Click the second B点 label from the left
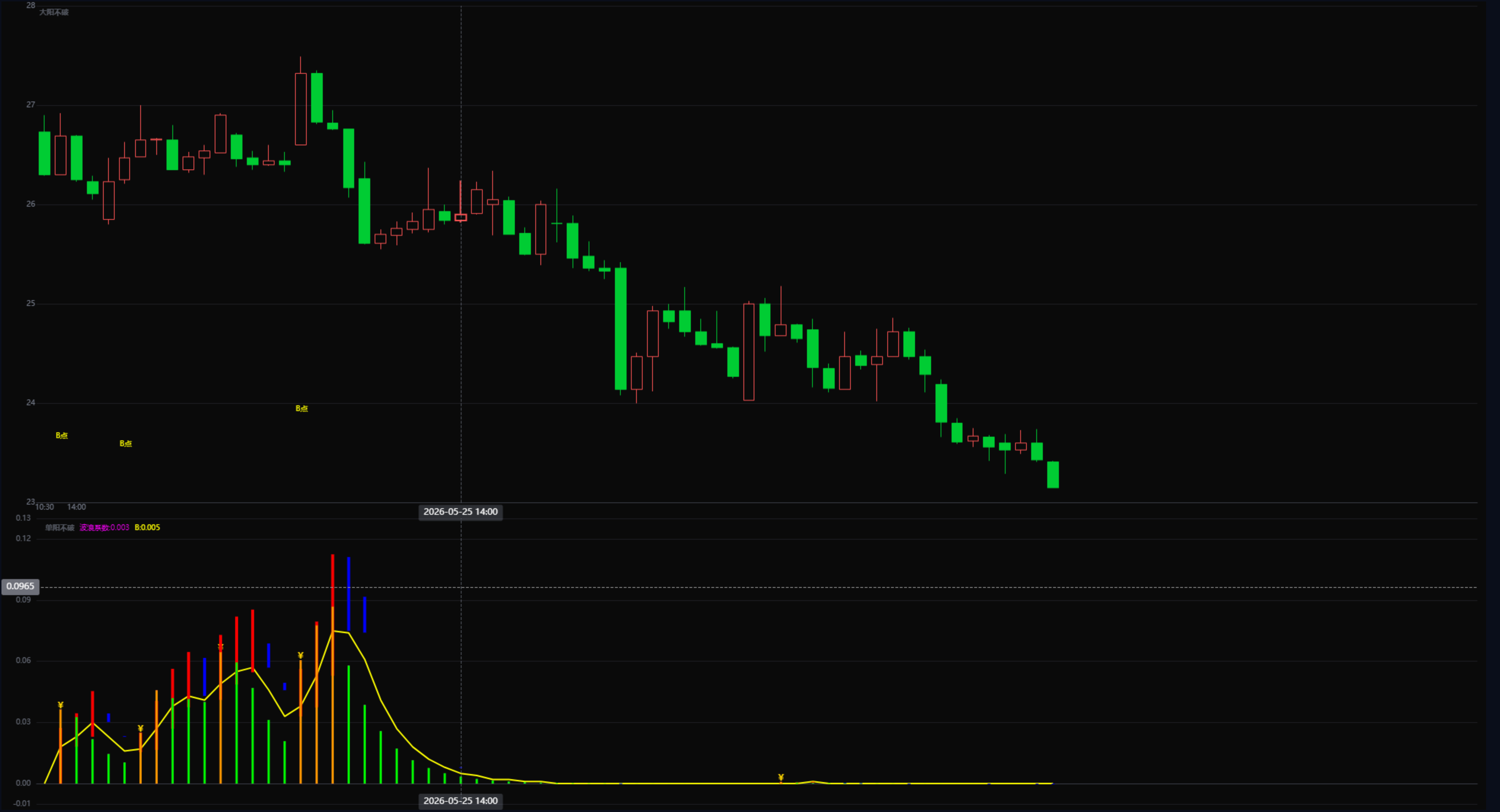The width and height of the screenshot is (1500, 812). coord(126,444)
